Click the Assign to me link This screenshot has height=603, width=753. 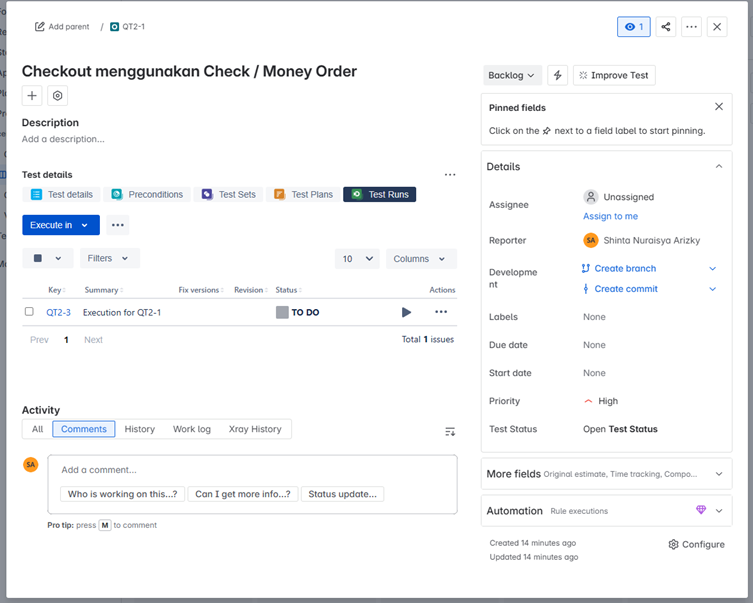pos(610,216)
